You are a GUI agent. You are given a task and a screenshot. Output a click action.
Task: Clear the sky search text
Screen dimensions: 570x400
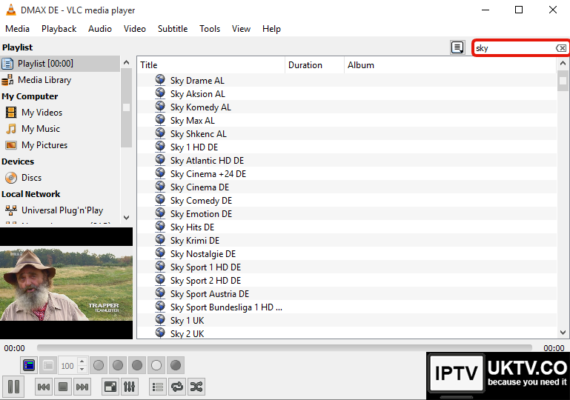pos(561,48)
